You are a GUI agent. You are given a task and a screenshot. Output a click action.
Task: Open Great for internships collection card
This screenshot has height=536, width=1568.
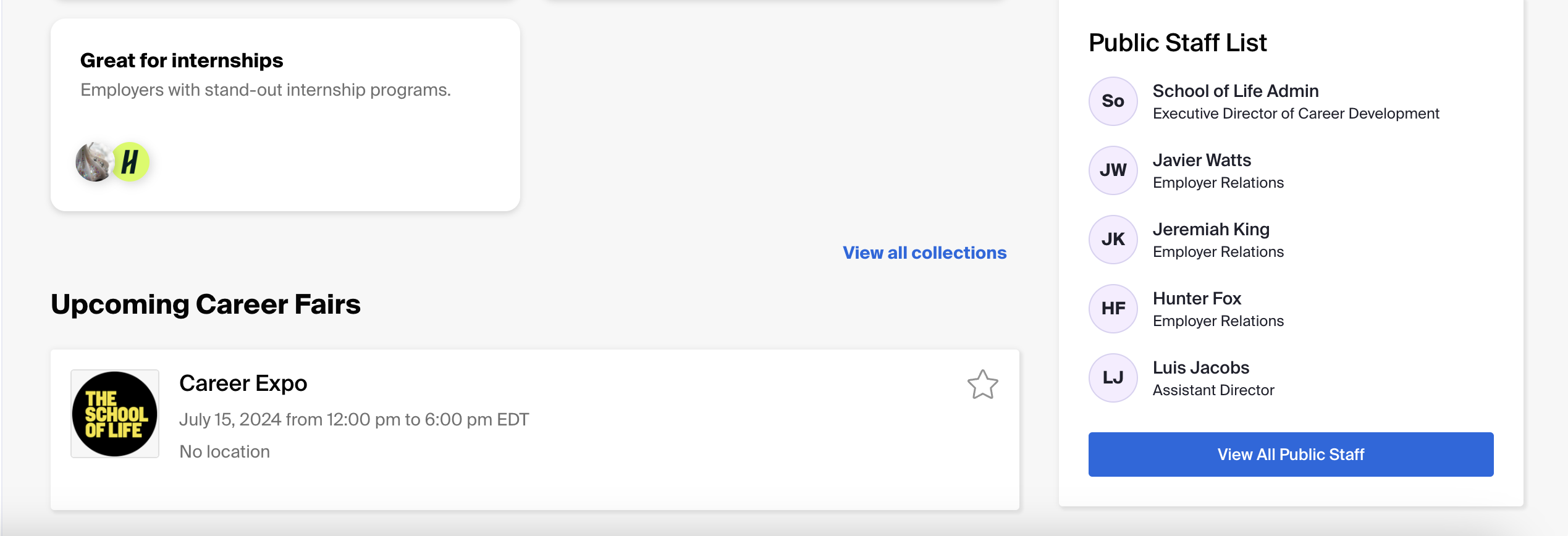(285, 115)
